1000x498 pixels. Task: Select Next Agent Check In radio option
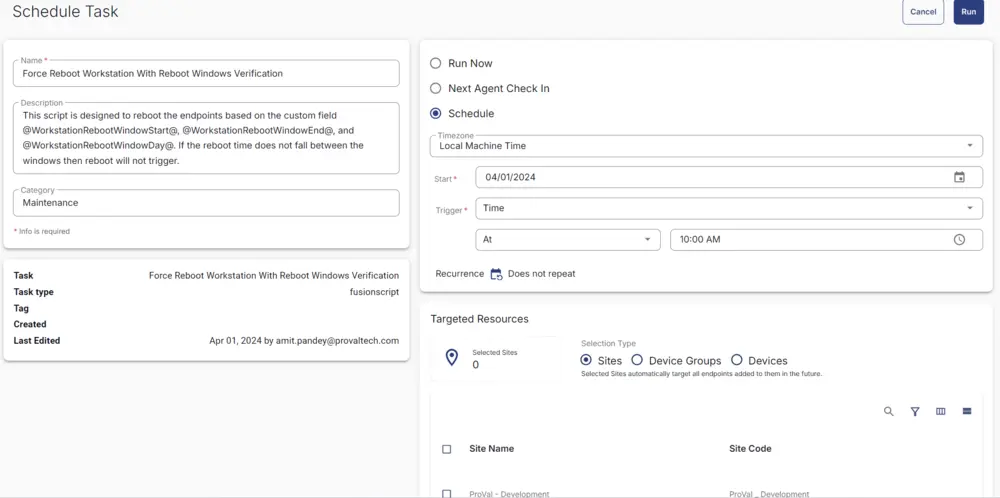[436, 89]
